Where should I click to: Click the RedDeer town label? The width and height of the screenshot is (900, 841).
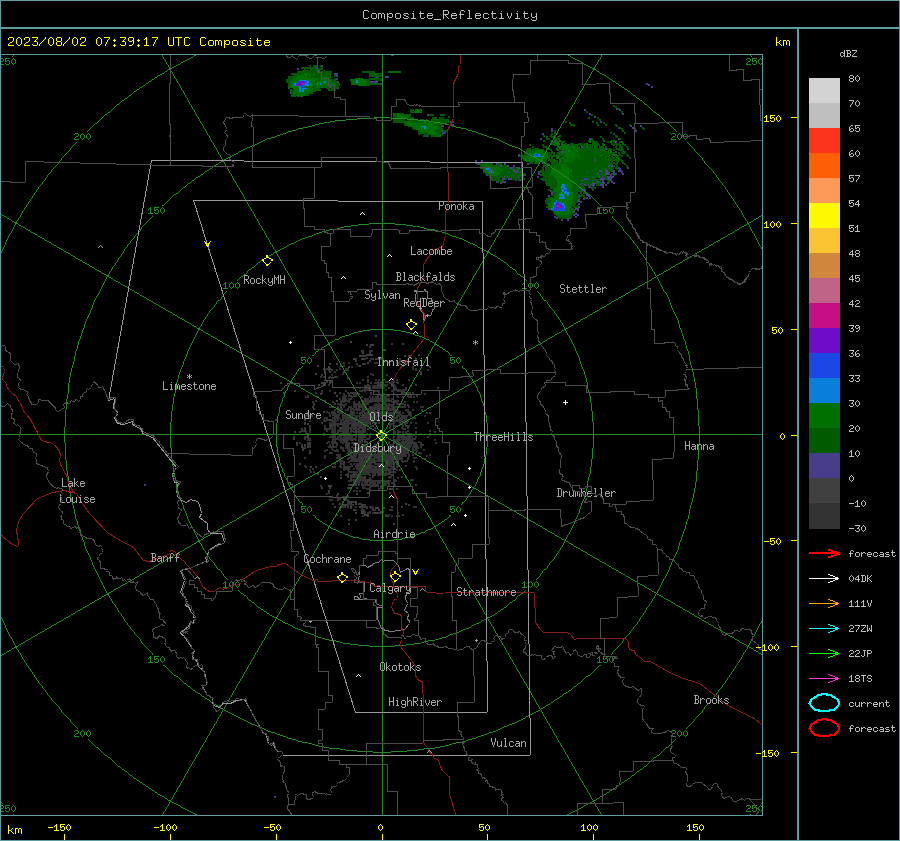[x=424, y=303]
